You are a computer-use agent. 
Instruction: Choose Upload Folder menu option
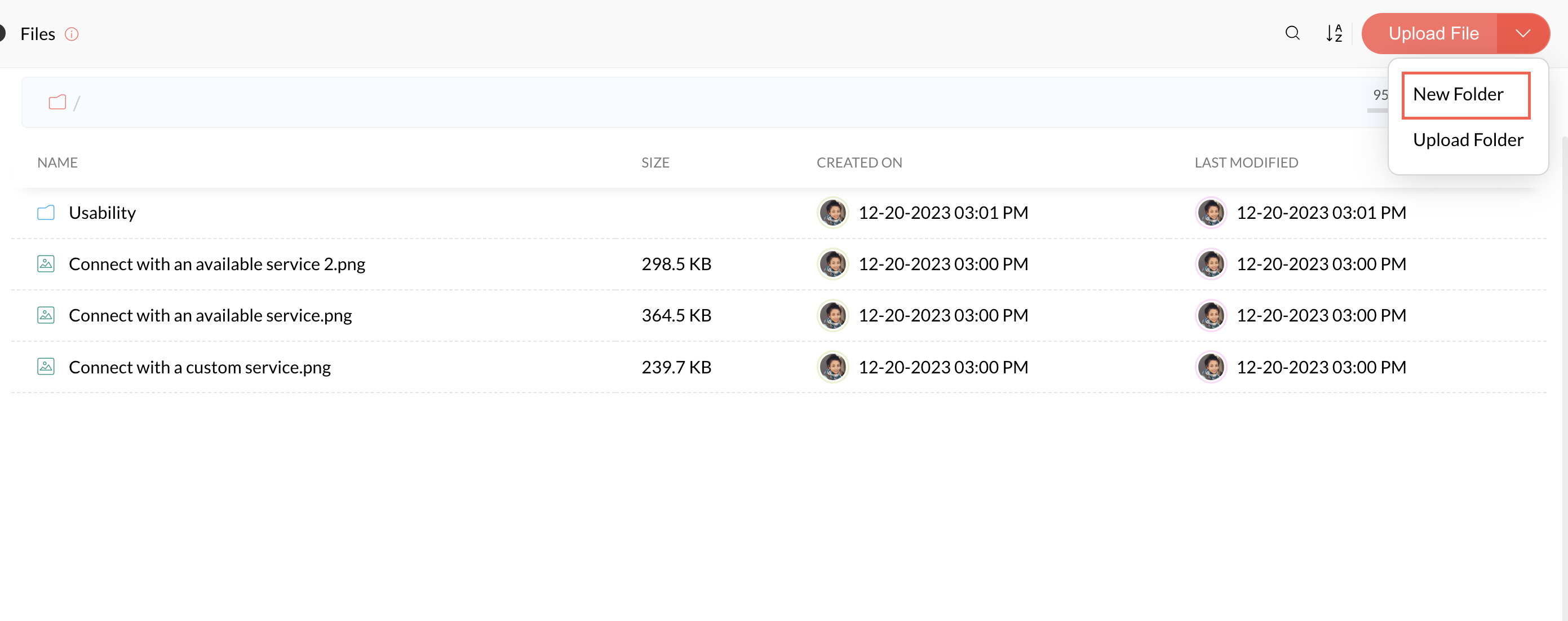tap(1468, 140)
